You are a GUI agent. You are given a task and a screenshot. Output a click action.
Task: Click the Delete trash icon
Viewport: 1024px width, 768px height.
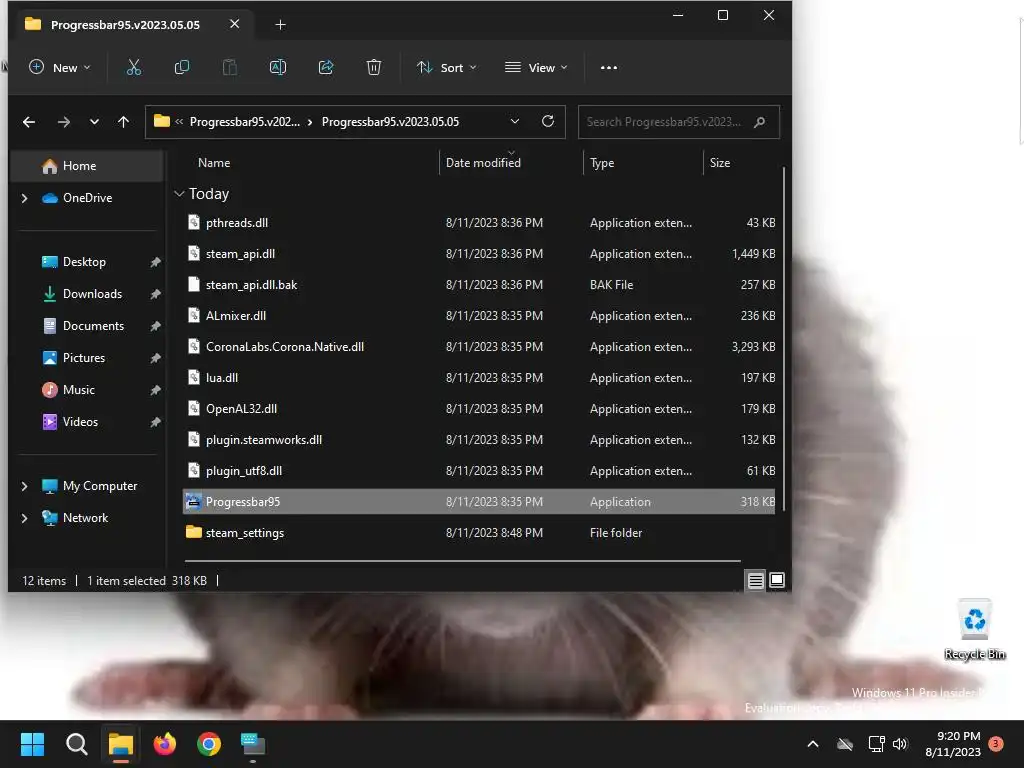tap(374, 67)
